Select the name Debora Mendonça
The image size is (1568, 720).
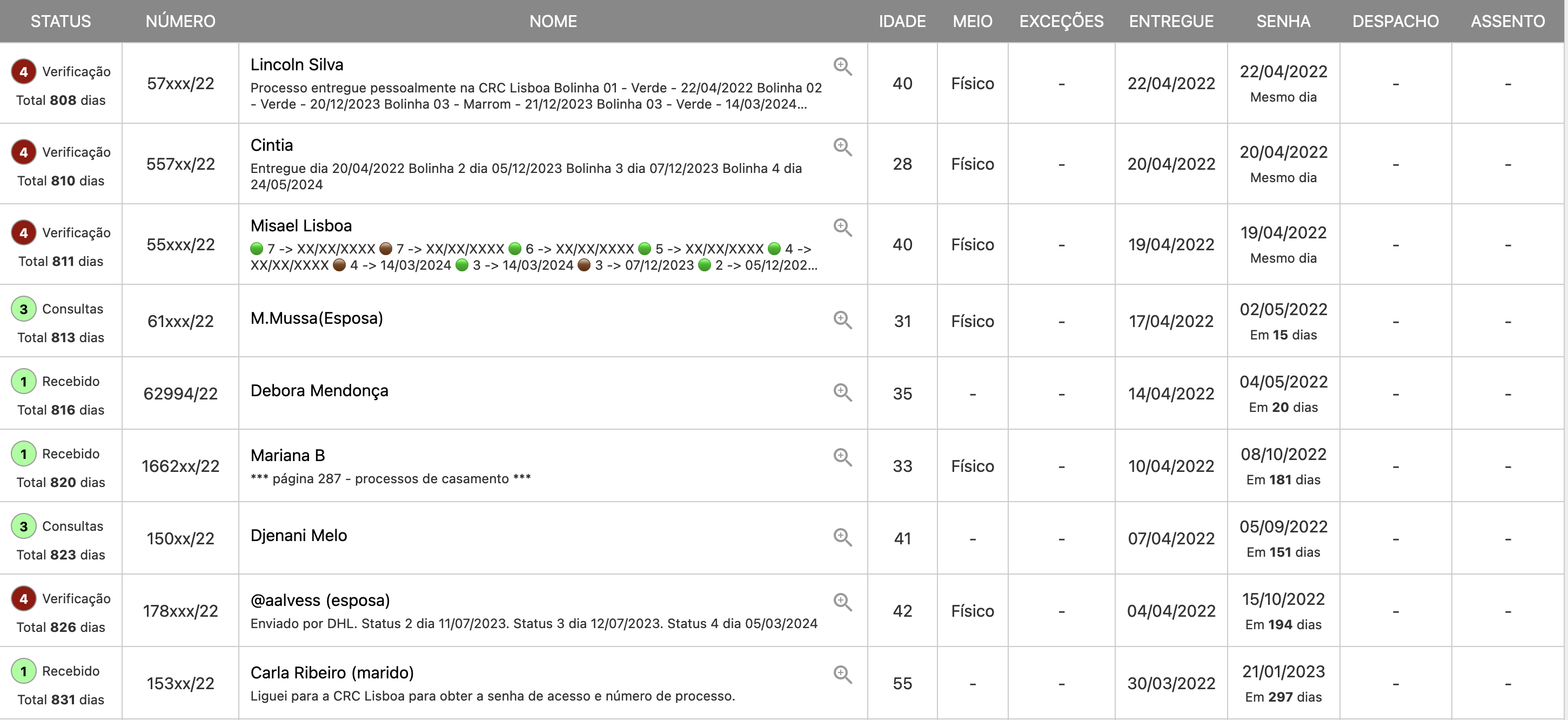click(x=319, y=390)
